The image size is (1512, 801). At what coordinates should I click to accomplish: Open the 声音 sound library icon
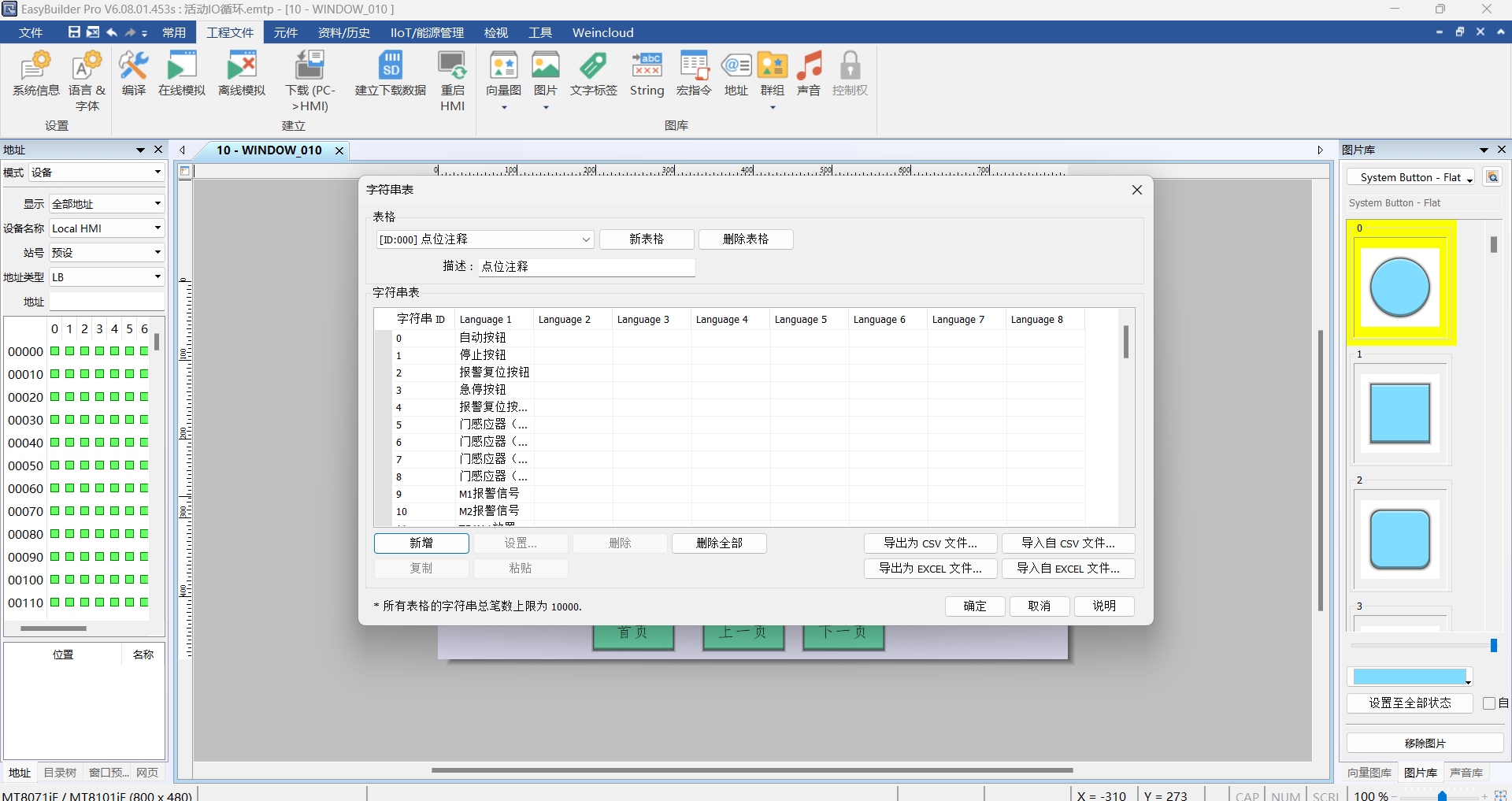809,74
